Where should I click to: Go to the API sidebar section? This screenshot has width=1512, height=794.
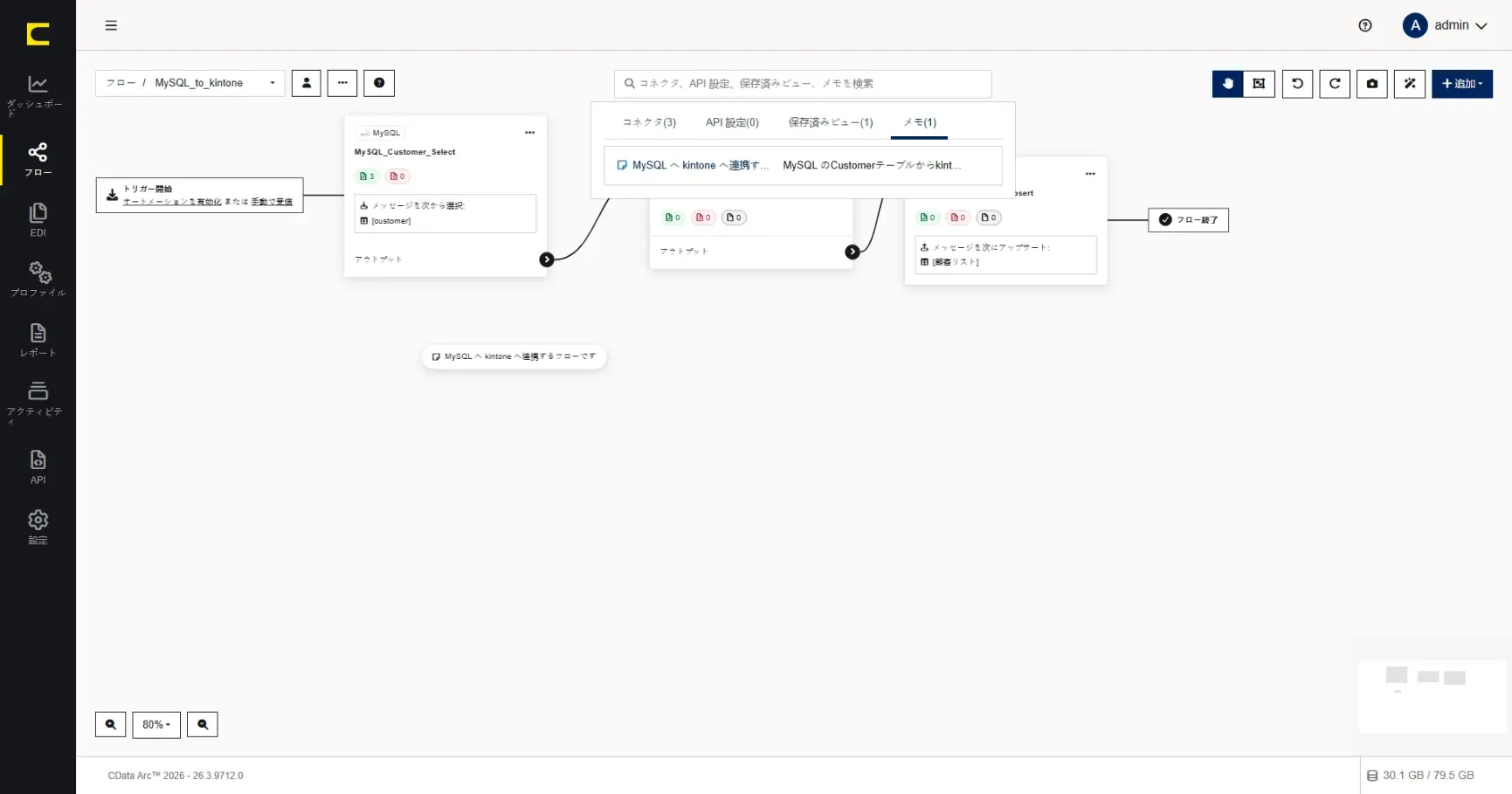[38, 467]
